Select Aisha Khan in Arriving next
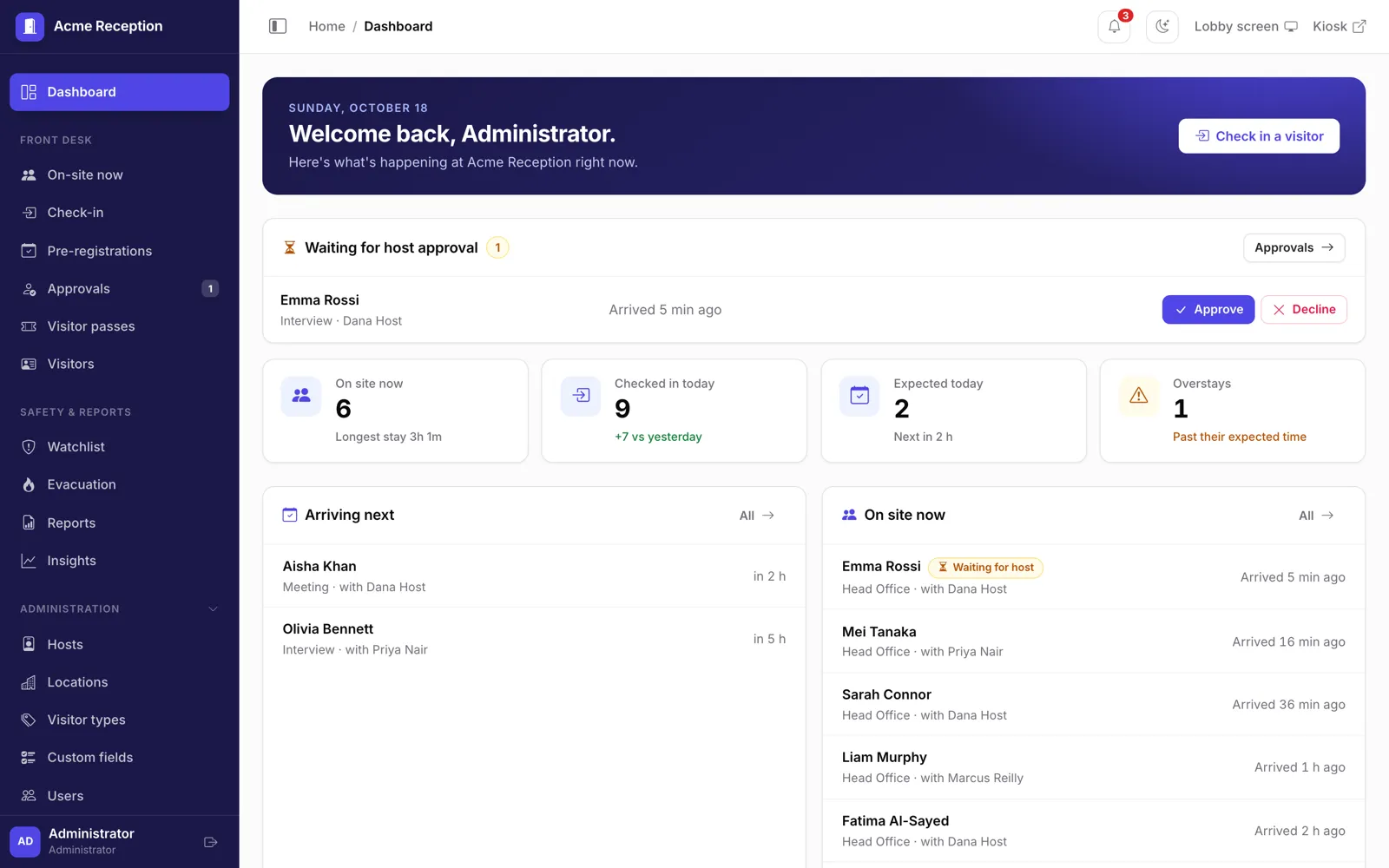1389x868 pixels. (x=534, y=576)
